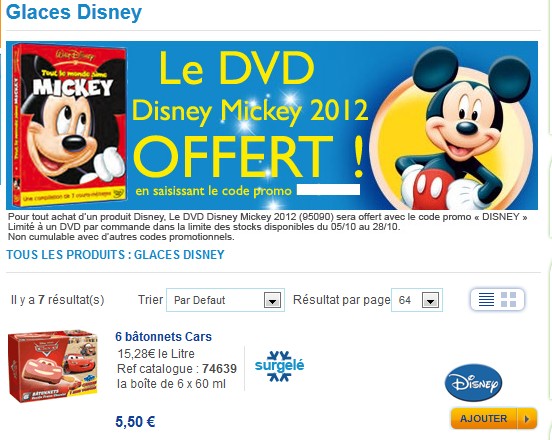552x440 pixels.
Task: Open the Trier sort dropdown arrow
Action: click(272, 300)
